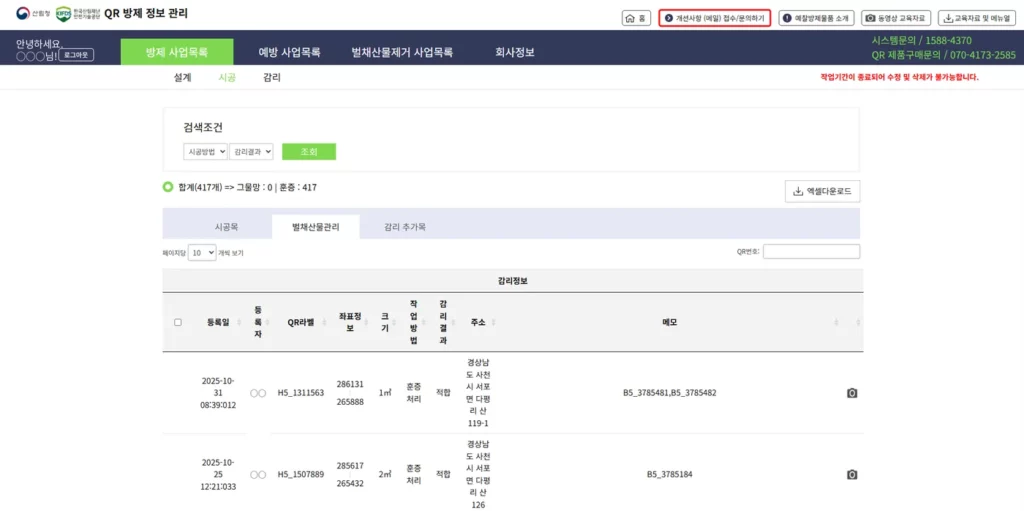
Task: Click the QR번호 search input field
Action: coord(811,252)
